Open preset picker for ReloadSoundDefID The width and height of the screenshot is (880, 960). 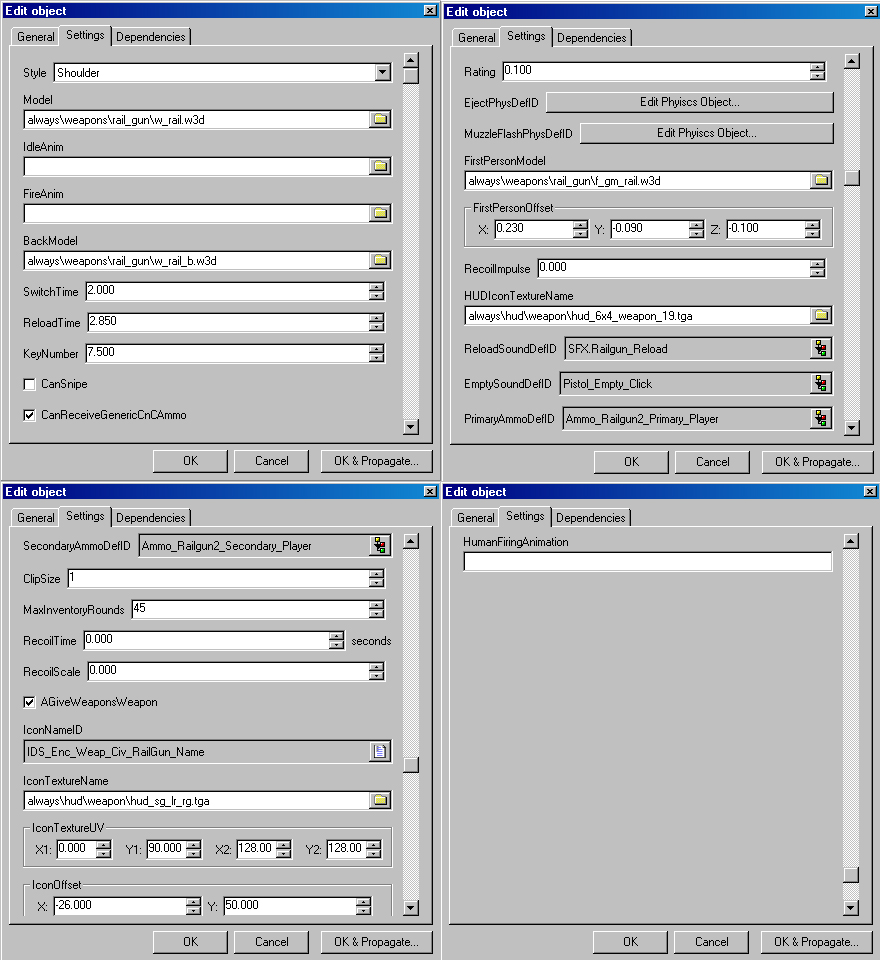click(x=821, y=348)
